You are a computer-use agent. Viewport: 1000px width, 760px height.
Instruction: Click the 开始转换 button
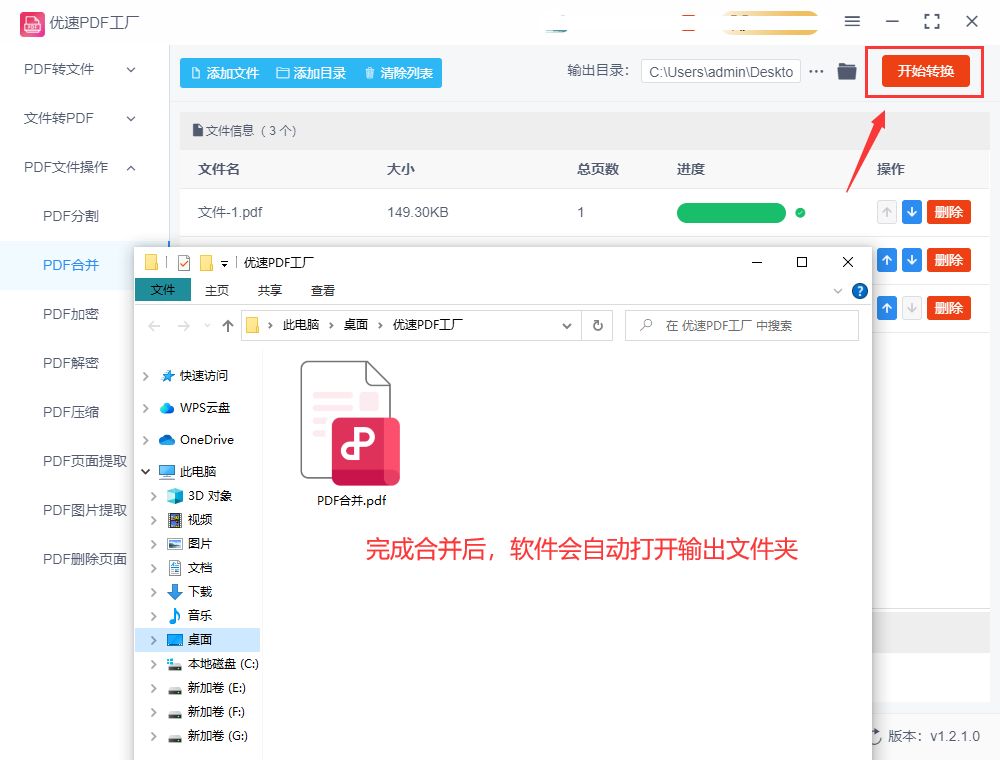925,71
